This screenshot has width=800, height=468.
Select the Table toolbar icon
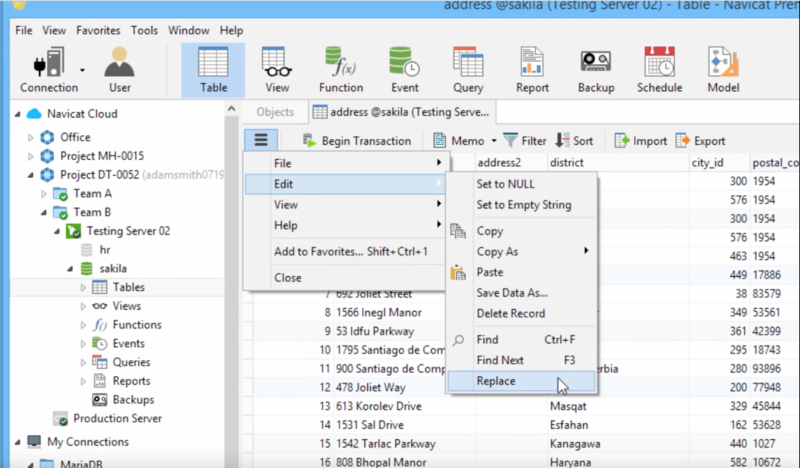[x=213, y=70]
